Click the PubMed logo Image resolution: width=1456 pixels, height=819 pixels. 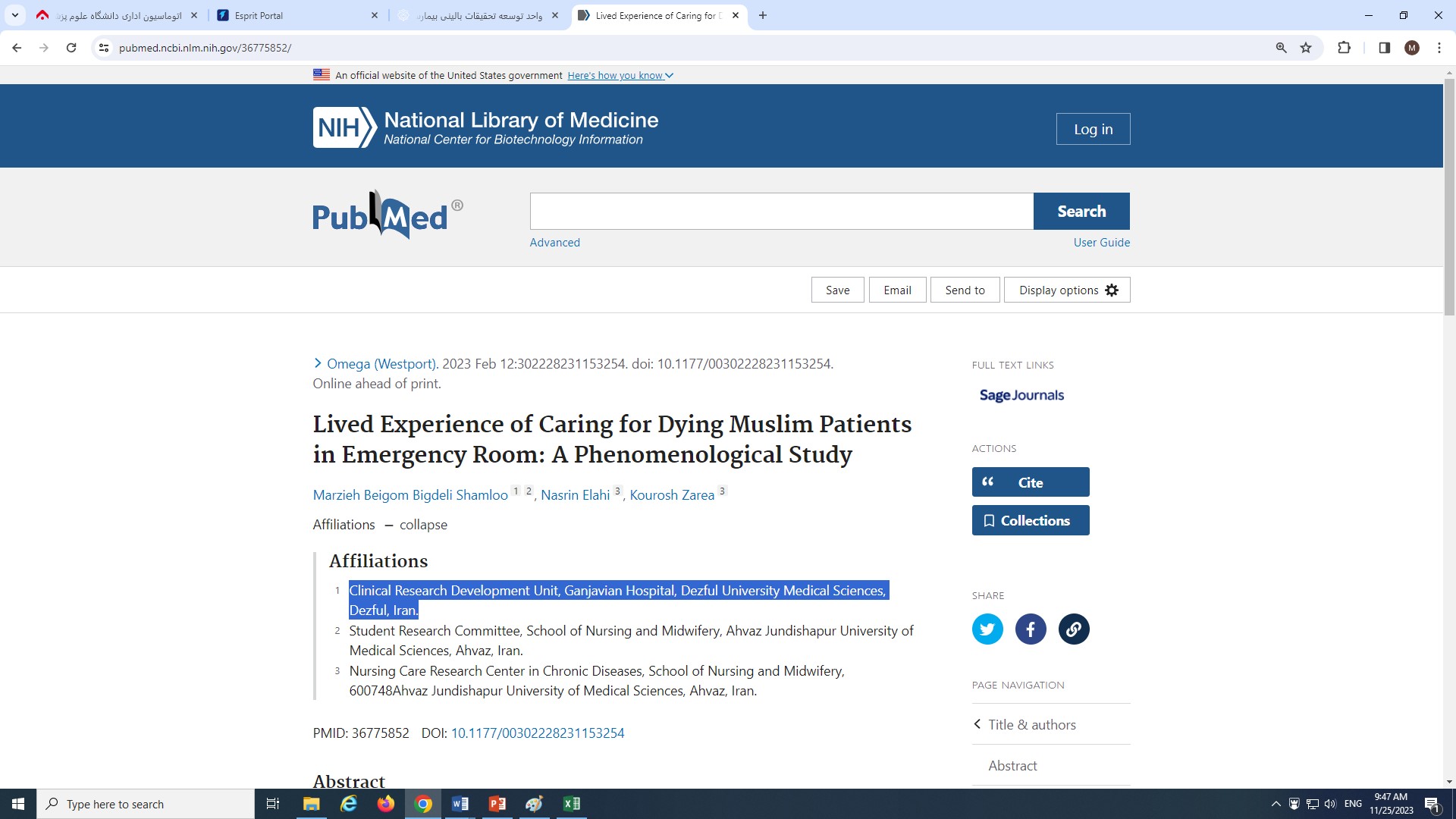387,215
